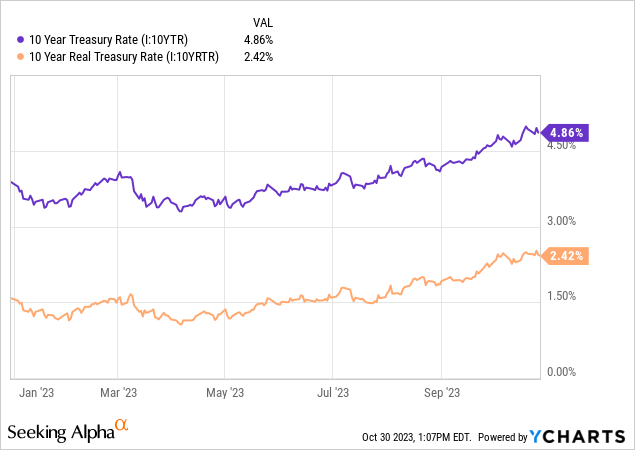Click the 2.42% value in the legend

point(258,56)
